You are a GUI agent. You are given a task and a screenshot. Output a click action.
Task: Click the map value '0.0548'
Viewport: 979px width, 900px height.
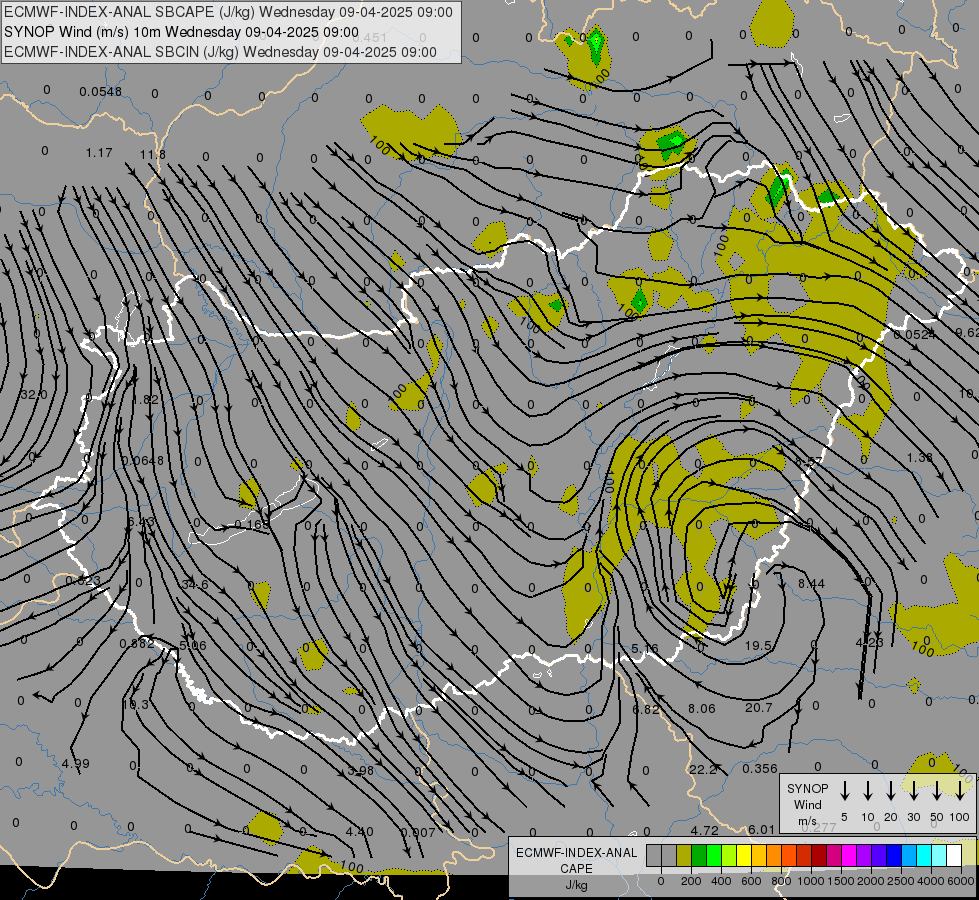(x=101, y=92)
